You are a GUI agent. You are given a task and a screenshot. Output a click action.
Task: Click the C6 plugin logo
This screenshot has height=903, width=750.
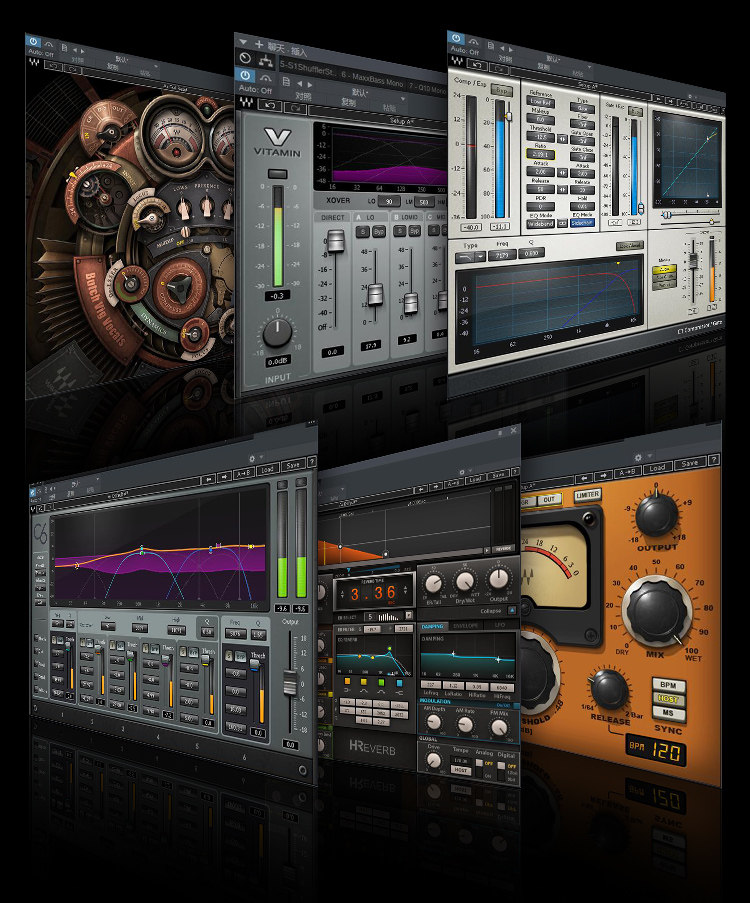(40, 532)
